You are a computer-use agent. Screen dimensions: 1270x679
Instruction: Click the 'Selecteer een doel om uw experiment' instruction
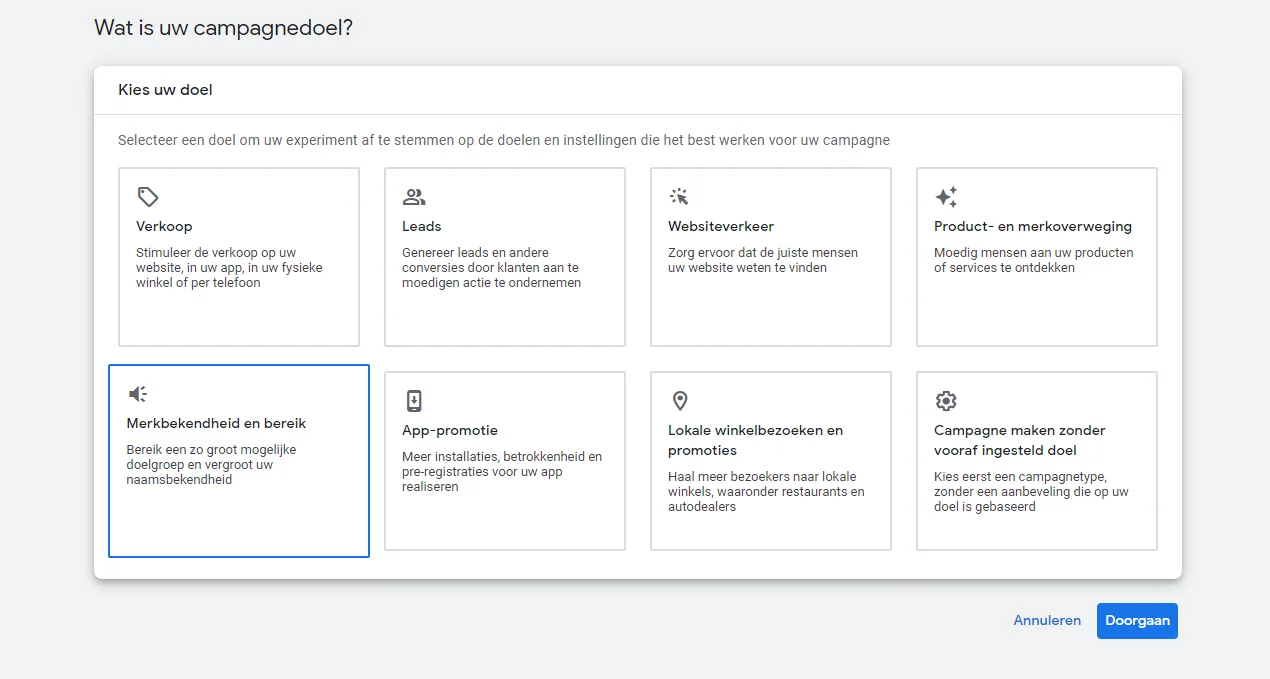point(504,140)
